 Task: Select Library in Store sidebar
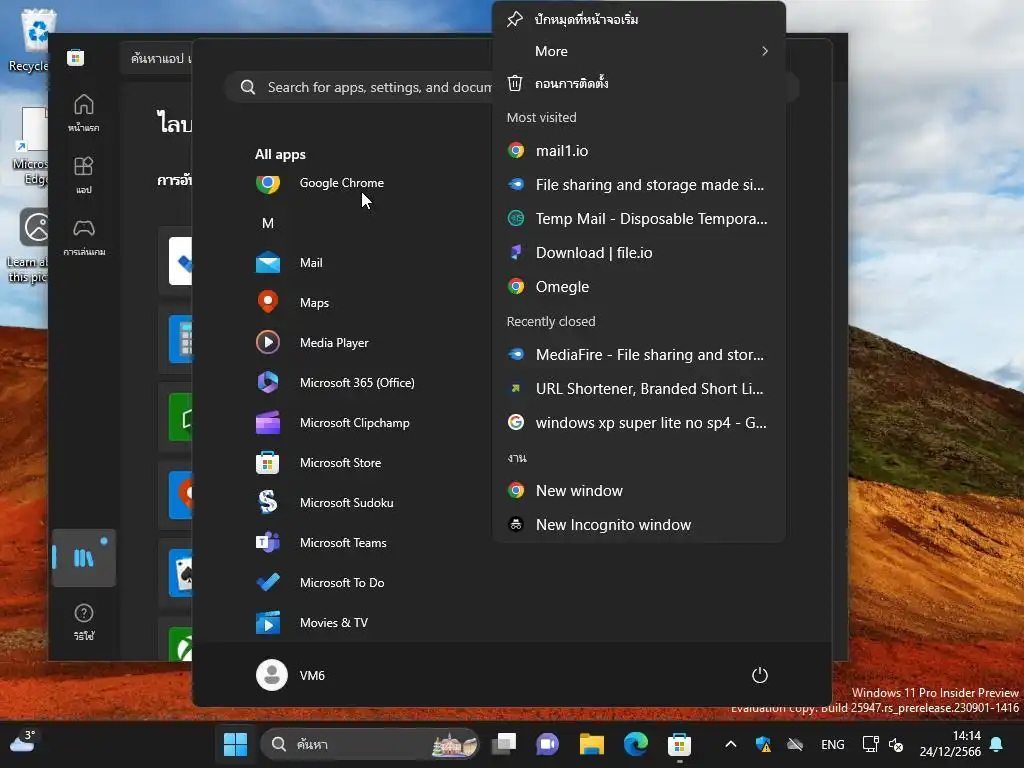pos(84,558)
